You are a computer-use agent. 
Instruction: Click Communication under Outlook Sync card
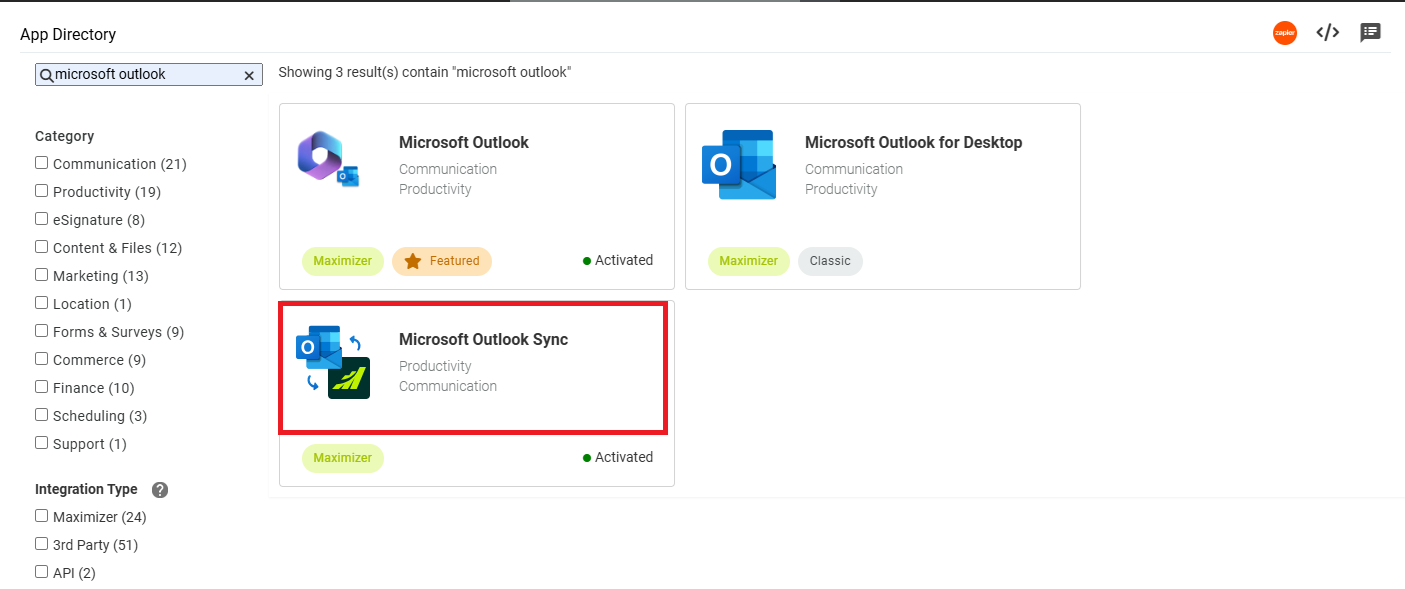click(448, 386)
